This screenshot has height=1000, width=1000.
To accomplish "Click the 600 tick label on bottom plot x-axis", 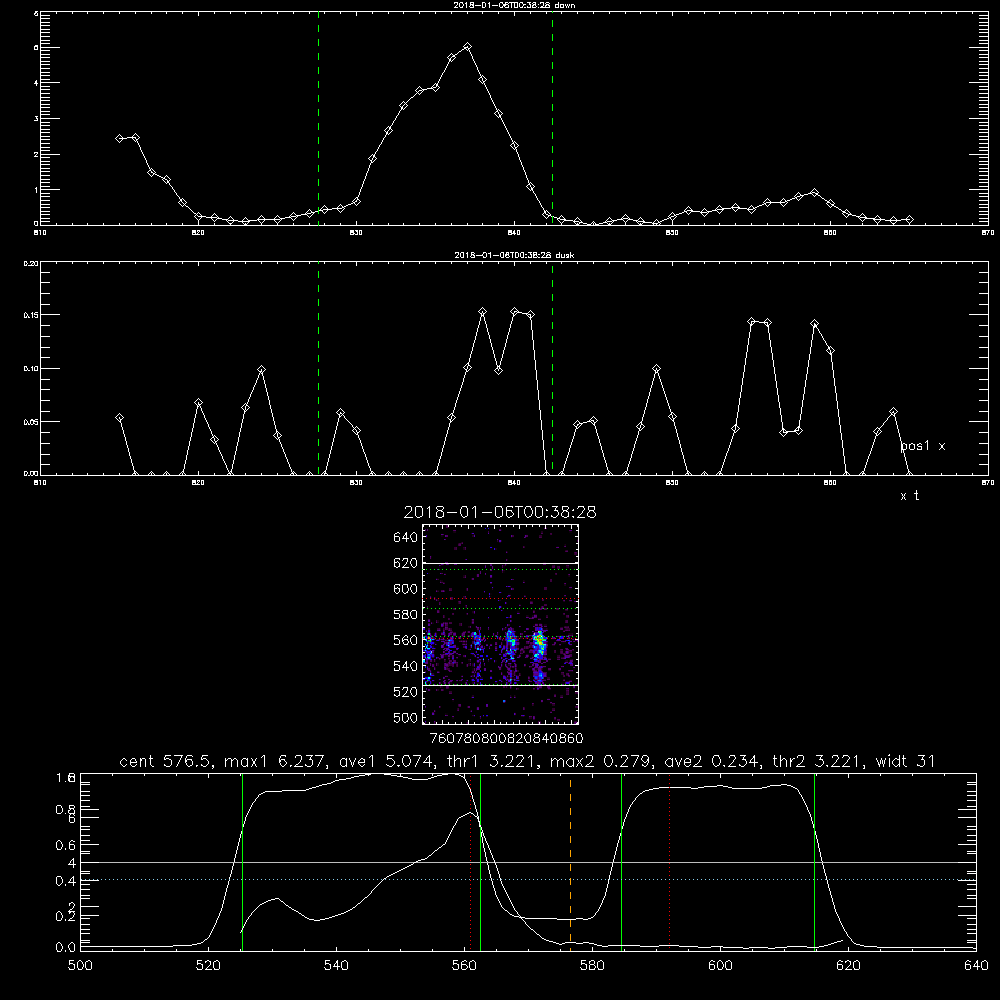I will (721, 965).
